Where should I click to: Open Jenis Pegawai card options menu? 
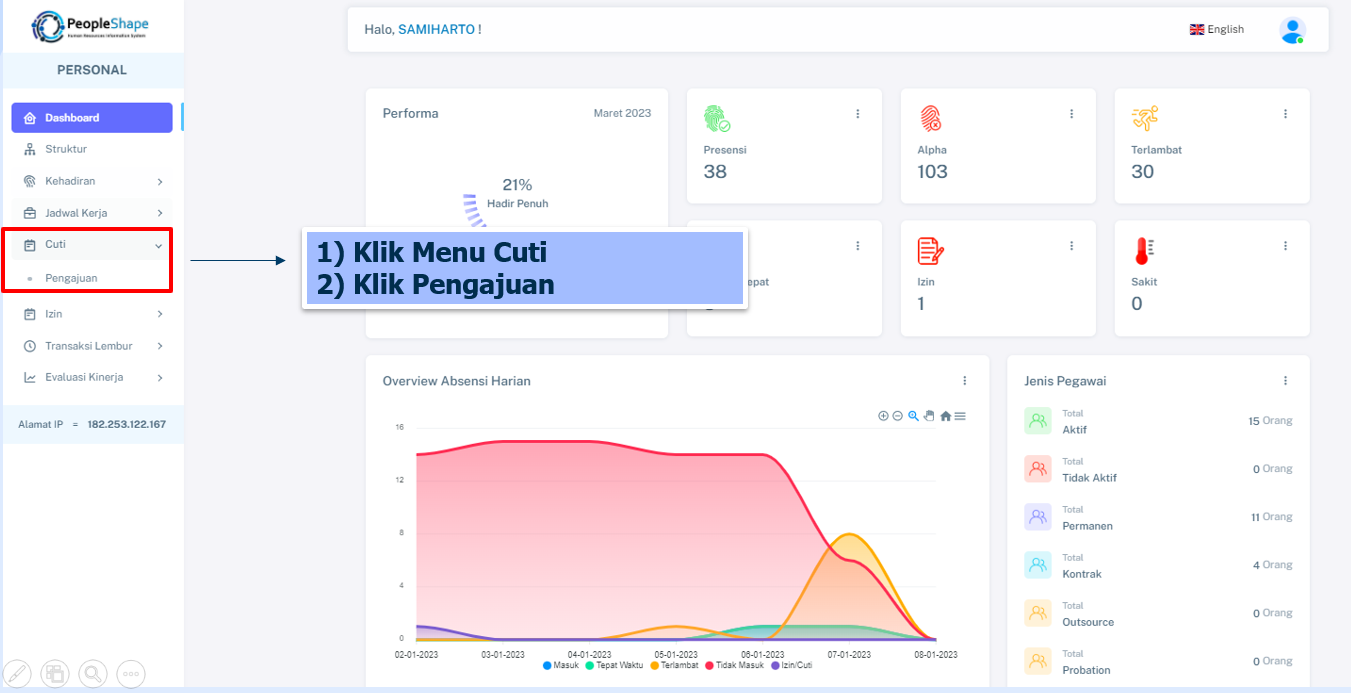1285,381
